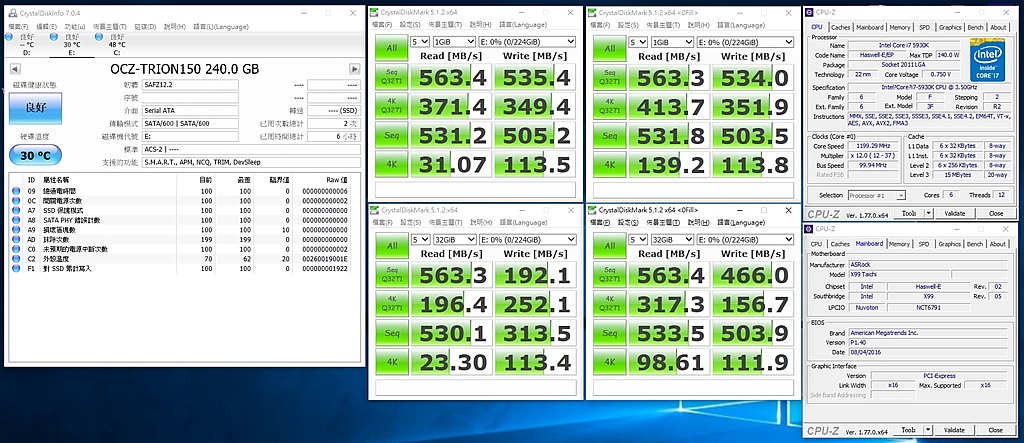Open test count dropdown in 32GiB 0Fill window

point(637,239)
